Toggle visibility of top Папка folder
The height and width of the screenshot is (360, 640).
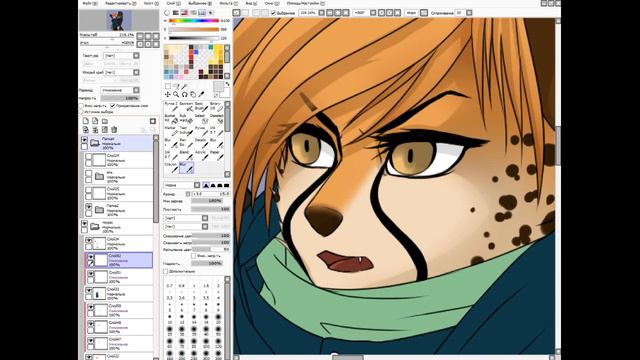coord(84,140)
